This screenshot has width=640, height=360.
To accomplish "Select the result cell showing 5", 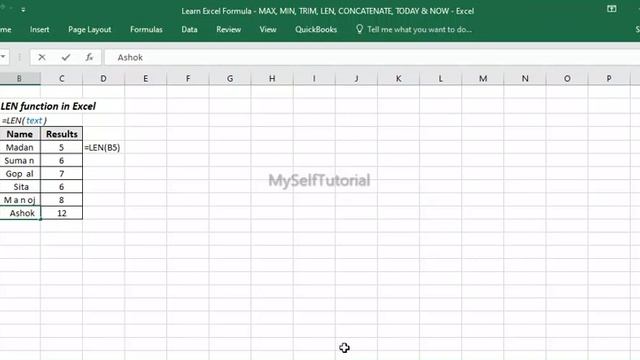I will coord(62,147).
